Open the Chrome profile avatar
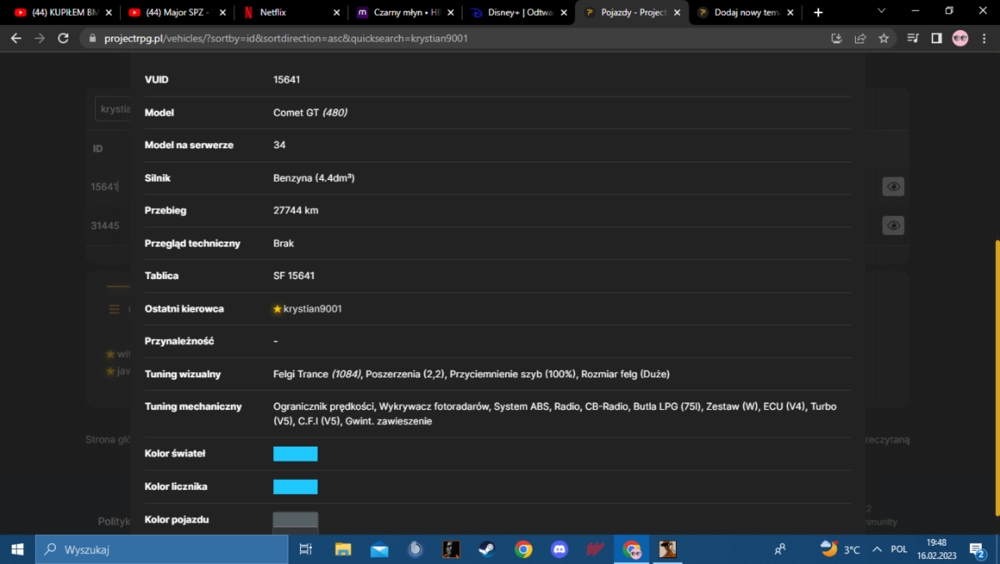This screenshot has height=564, width=1000. point(960,38)
